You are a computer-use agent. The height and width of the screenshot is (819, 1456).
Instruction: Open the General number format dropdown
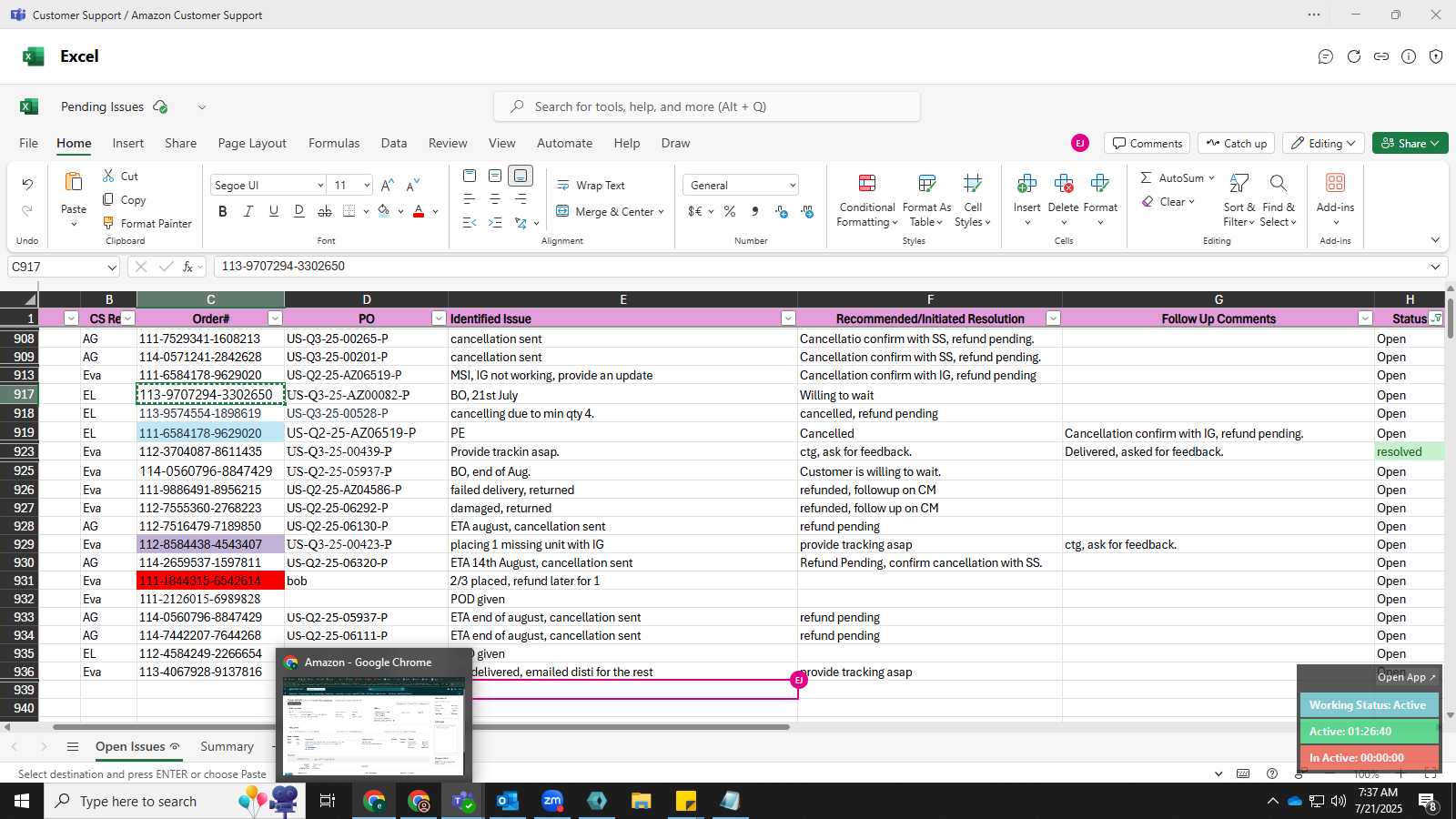coord(793,186)
